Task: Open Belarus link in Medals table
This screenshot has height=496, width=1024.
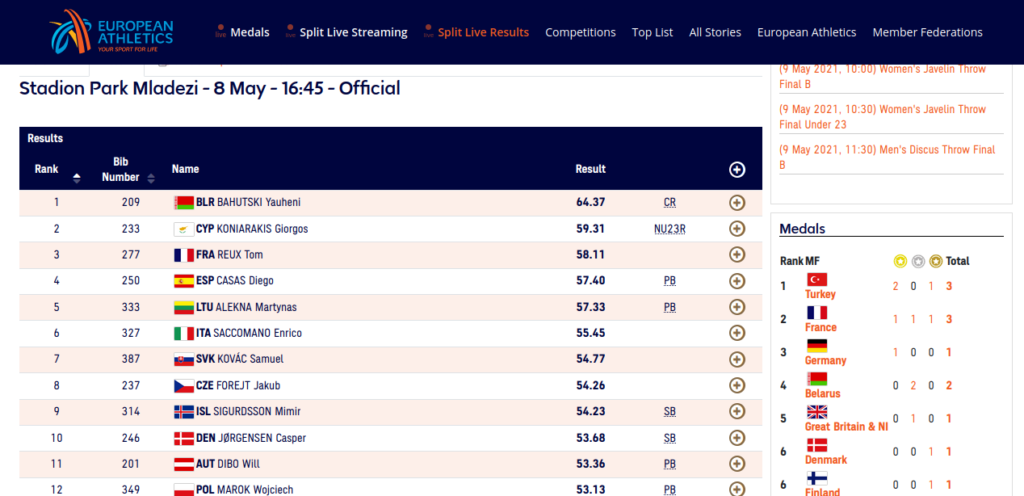Action: [x=823, y=394]
